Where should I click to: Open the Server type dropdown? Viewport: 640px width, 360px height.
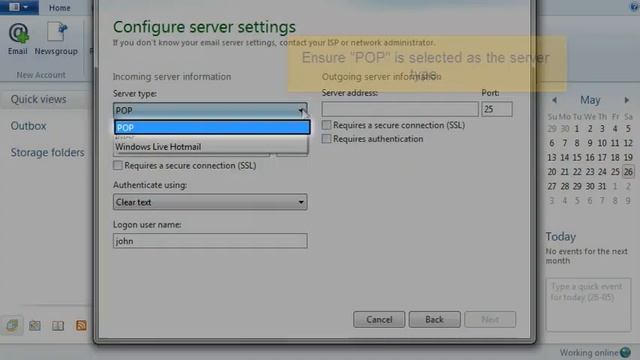[x=210, y=110]
